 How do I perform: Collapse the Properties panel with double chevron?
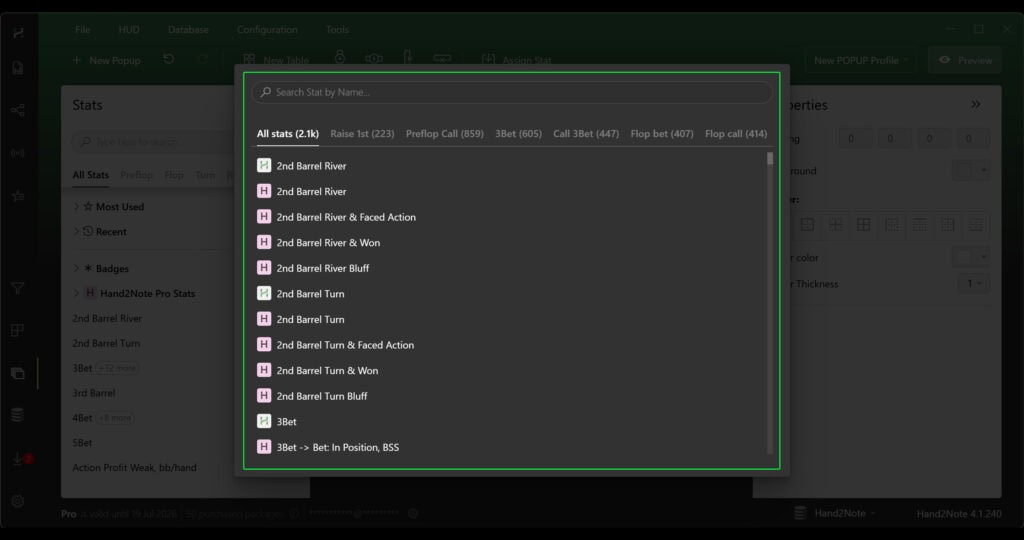(x=976, y=104)
